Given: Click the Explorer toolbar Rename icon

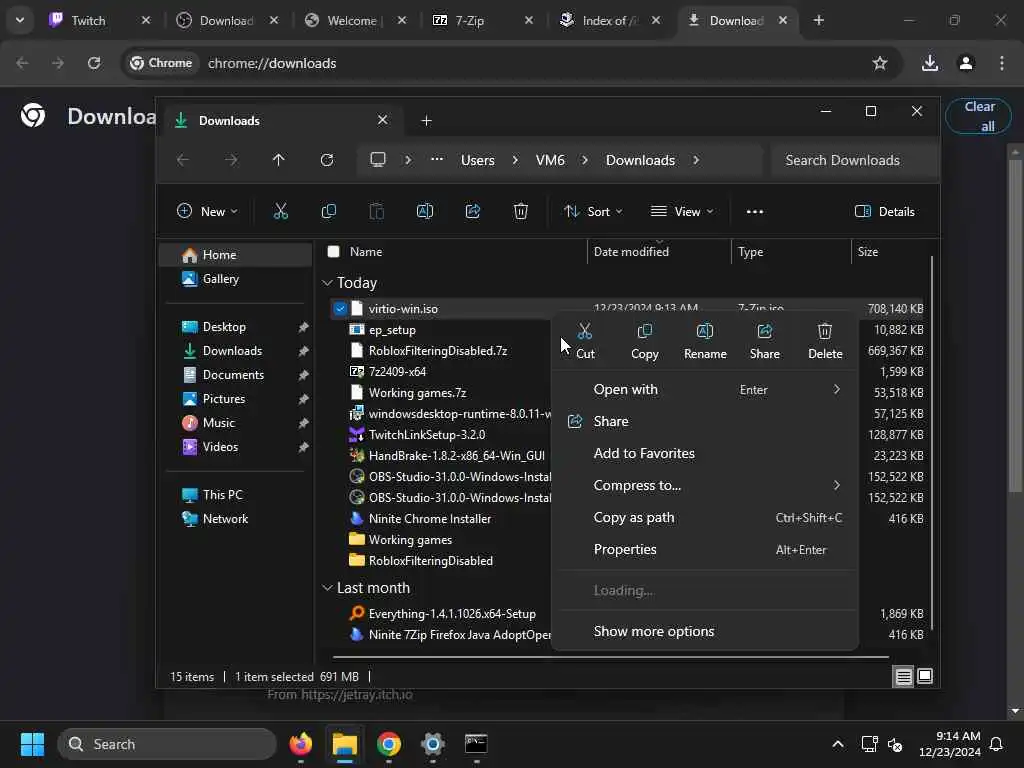Looking at the screenshot, I should (x=424, y=211).
